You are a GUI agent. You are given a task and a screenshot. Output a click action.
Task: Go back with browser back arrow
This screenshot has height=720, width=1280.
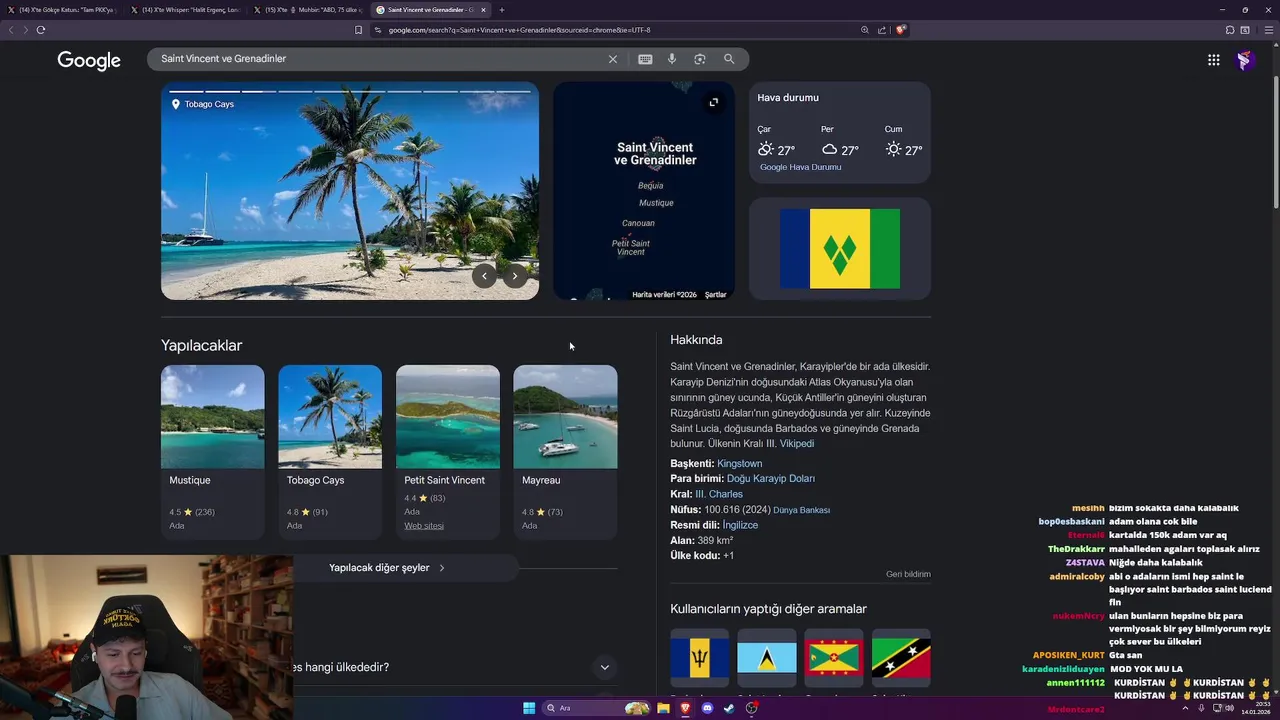pos(11,30)
